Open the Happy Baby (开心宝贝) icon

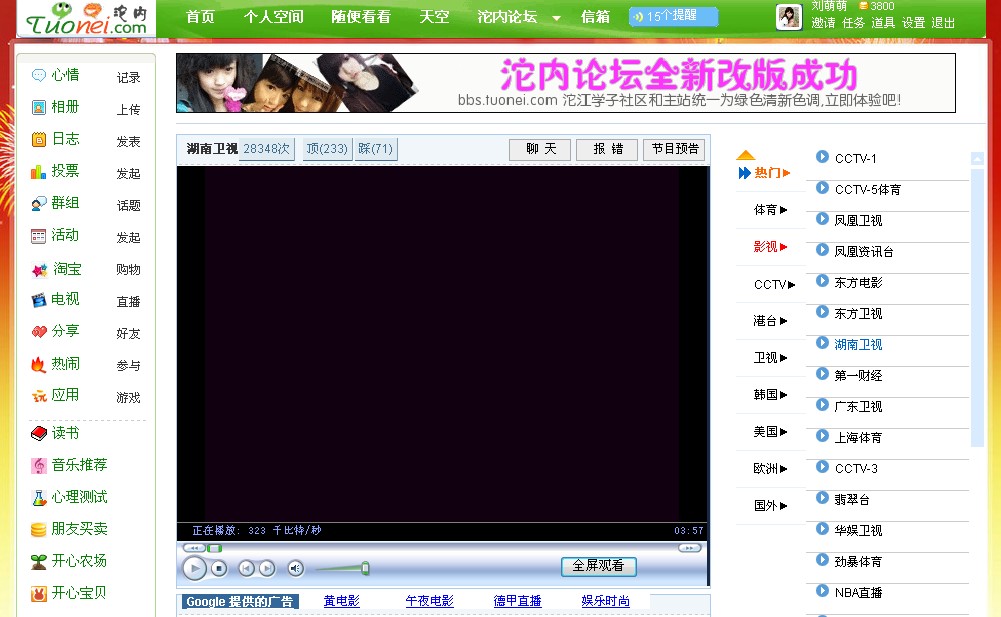tap(39, 594)
